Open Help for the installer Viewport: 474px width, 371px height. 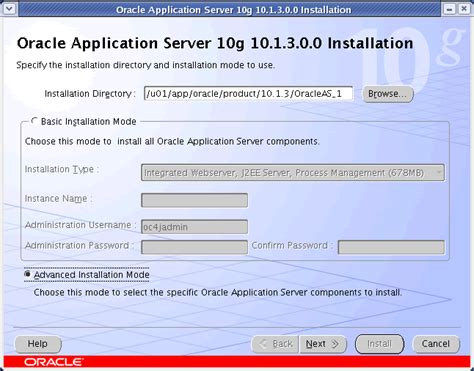click(x=38, y=344)
